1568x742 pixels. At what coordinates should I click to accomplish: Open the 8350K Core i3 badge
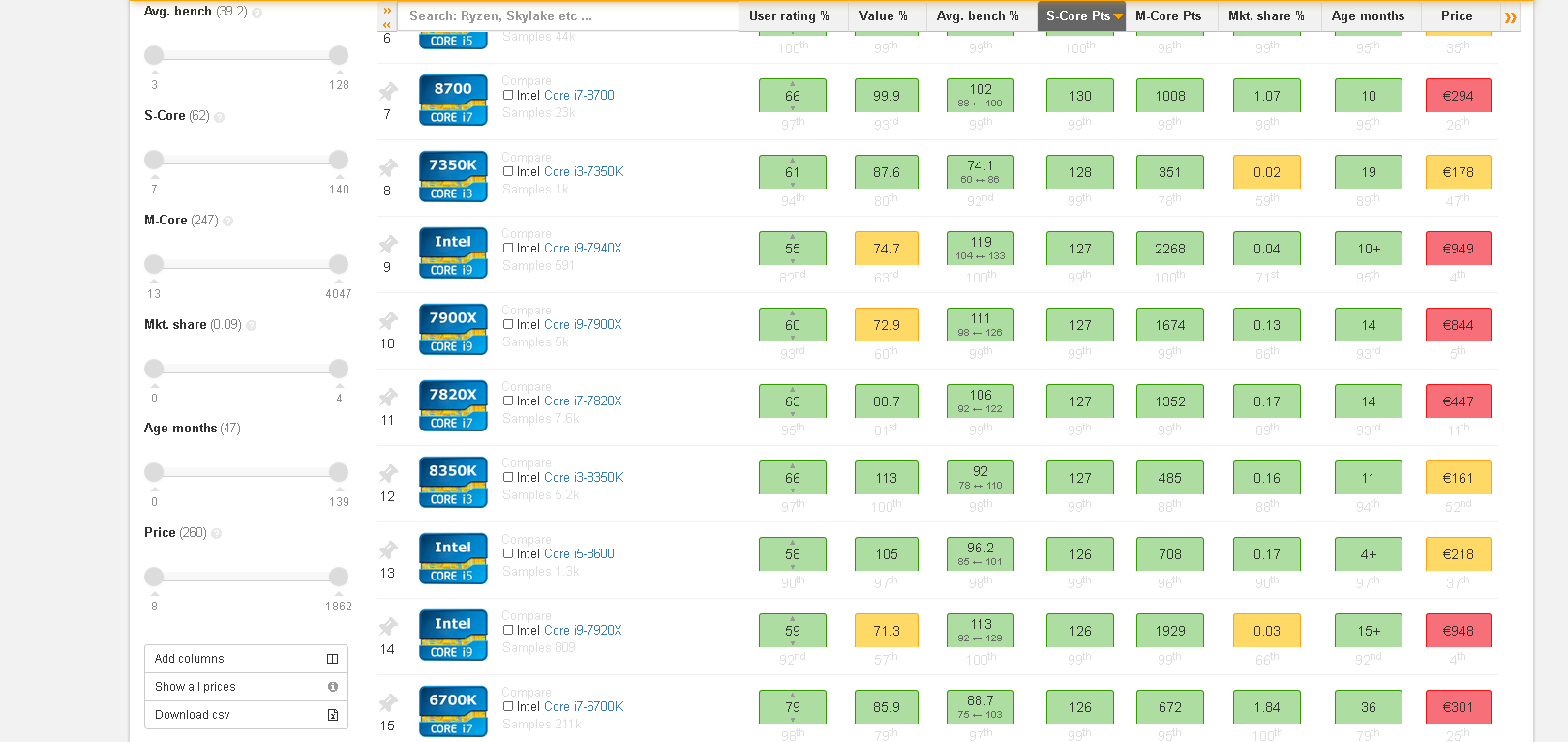(453, 483)
